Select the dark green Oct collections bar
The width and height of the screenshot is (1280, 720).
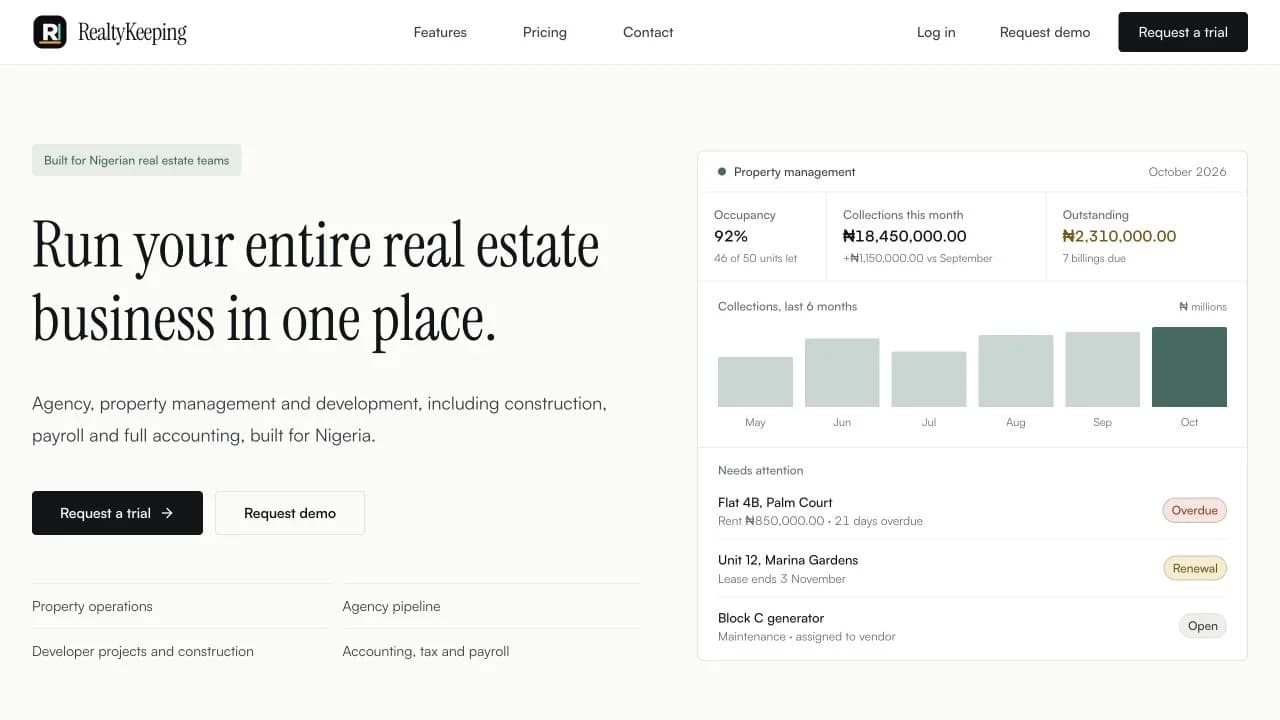tap(1189, 367)
